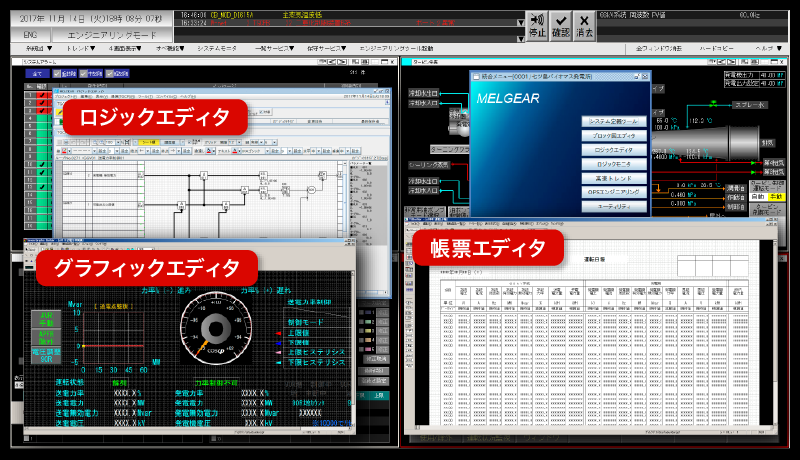Open the トレンド dropdown menu
The width and height of the screenshot is (800, 460).
pyautogui.click(x=80, y=48)
